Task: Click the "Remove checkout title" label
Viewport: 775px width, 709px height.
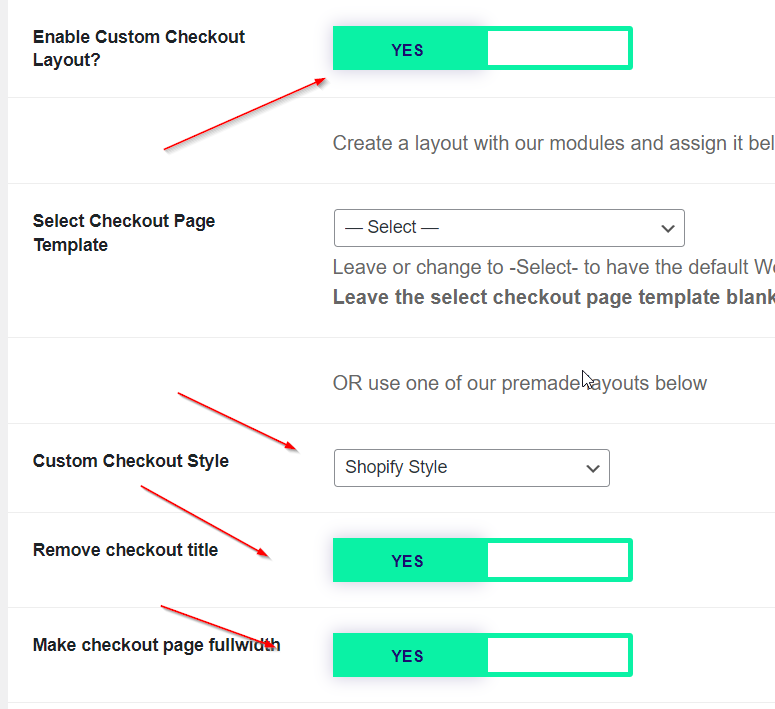Action: click(x=125, y=550)
